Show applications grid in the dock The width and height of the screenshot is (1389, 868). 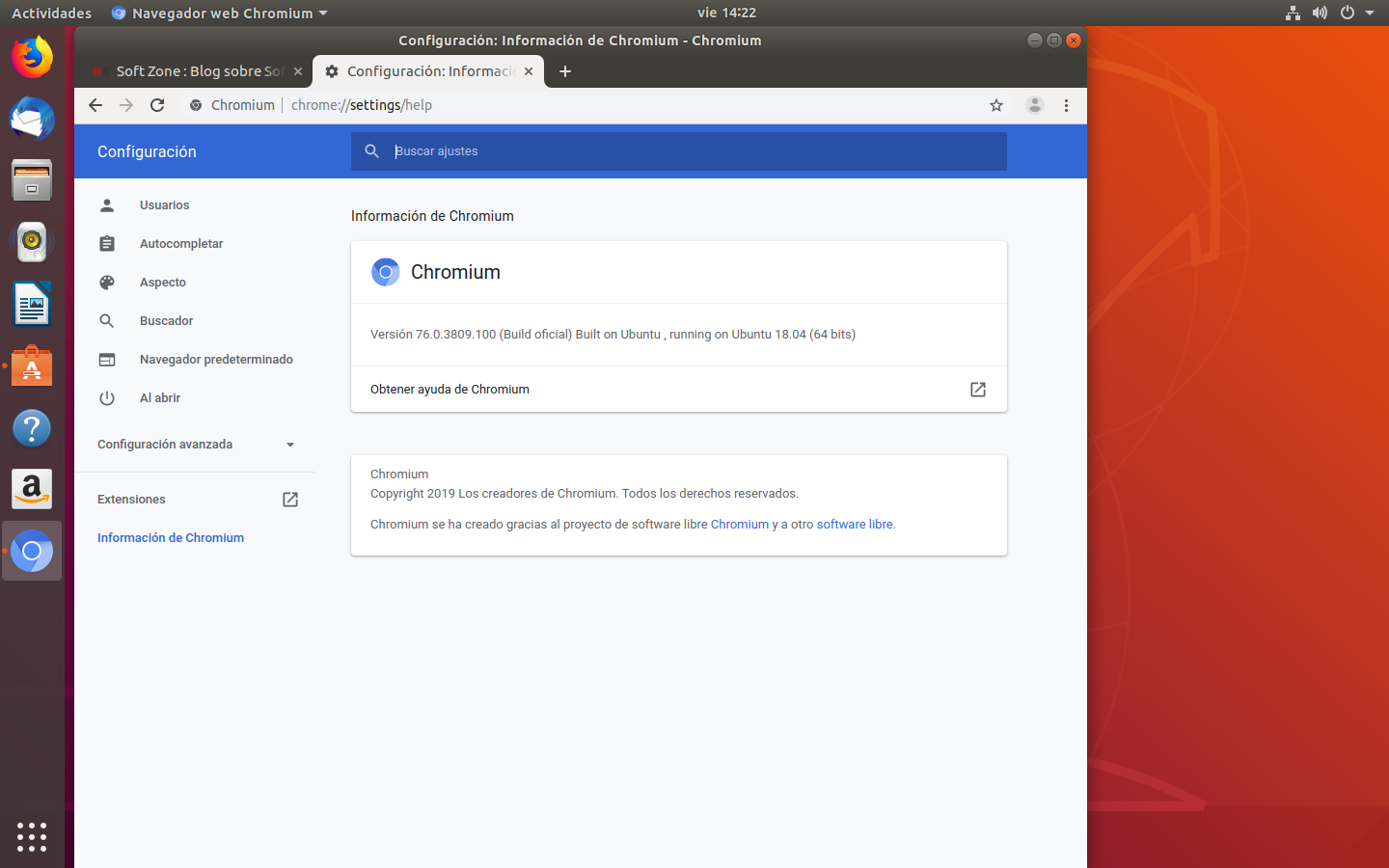pyautogui.click(x=32, y=836)
